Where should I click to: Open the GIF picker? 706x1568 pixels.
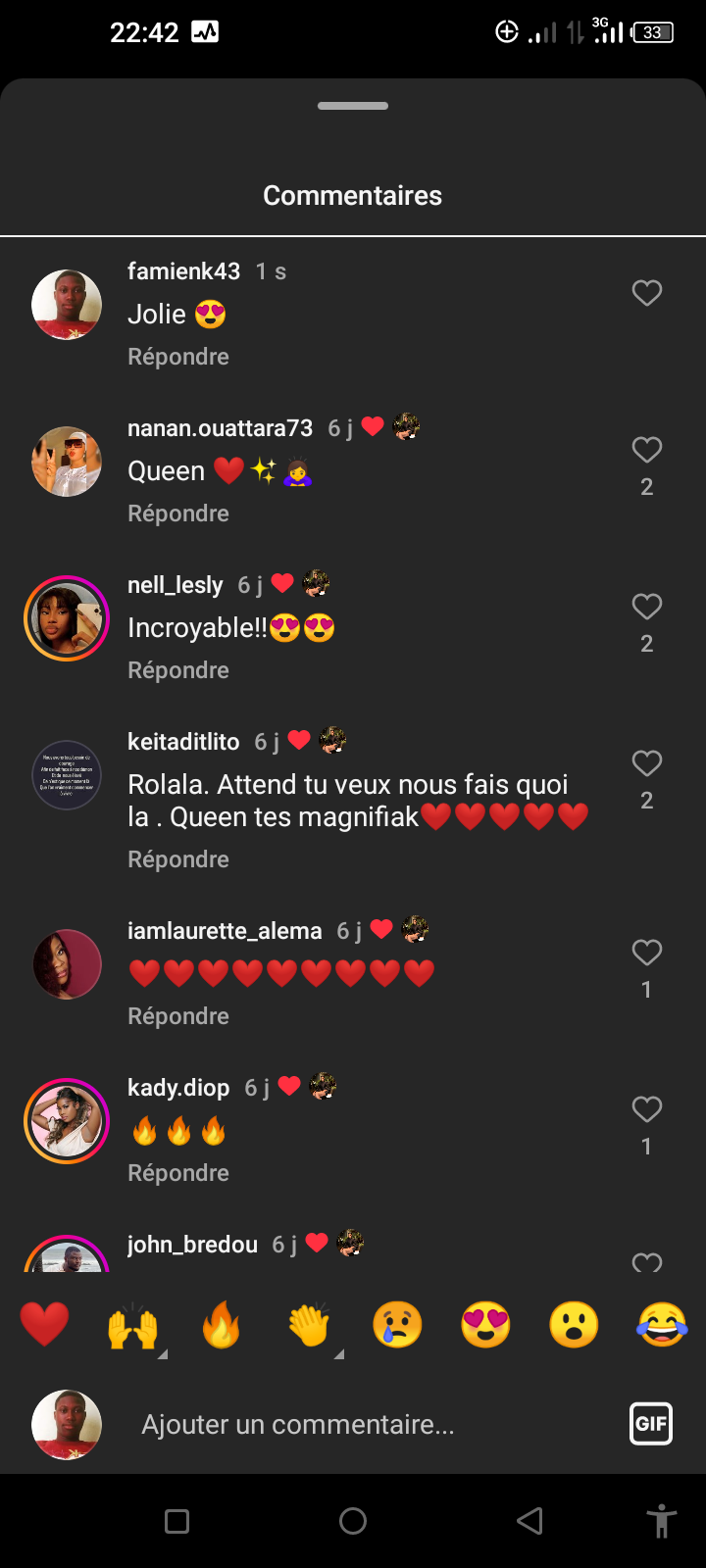coord(651,1423)
